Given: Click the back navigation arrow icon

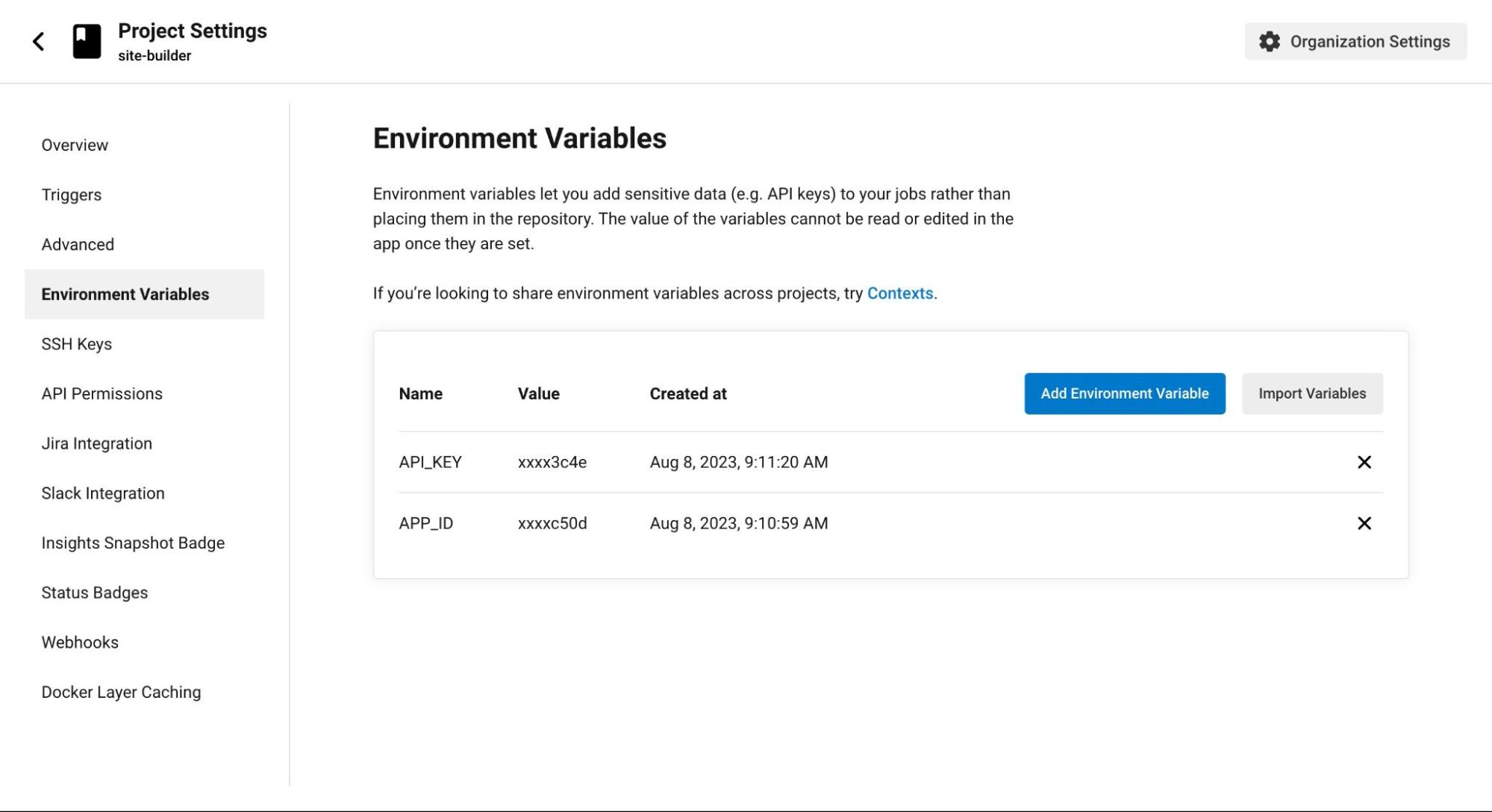Looking at the screenshot, I should (x=37, y=40).
